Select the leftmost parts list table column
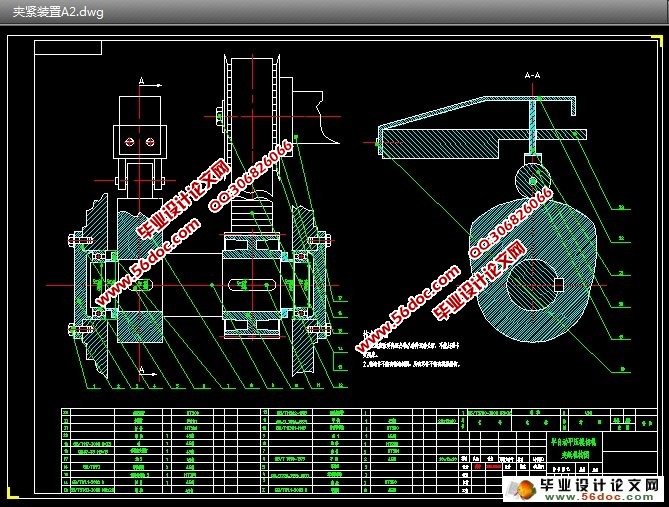Image resolution: width=669 pixels, height=507 pixels. 68,450
